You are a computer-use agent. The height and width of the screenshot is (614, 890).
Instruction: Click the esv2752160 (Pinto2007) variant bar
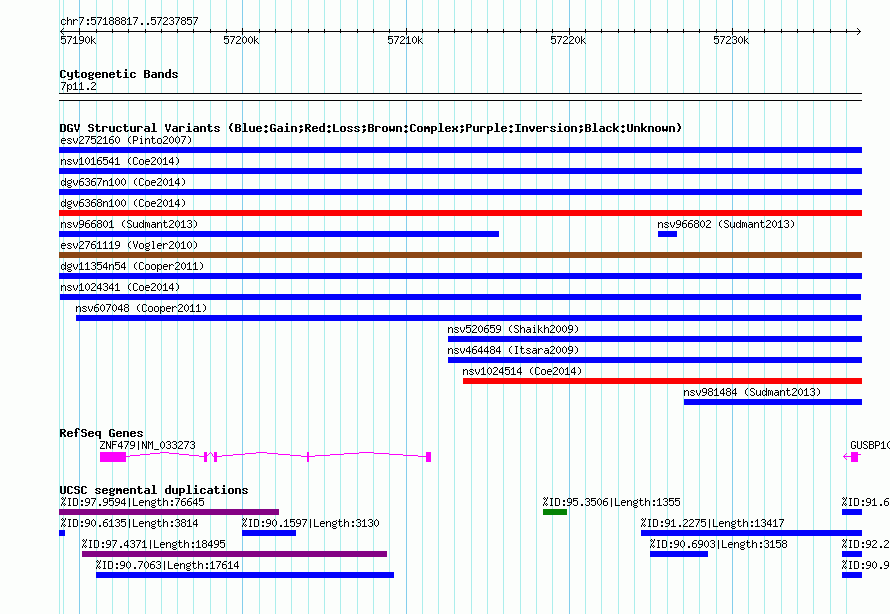tap(460, 150)
